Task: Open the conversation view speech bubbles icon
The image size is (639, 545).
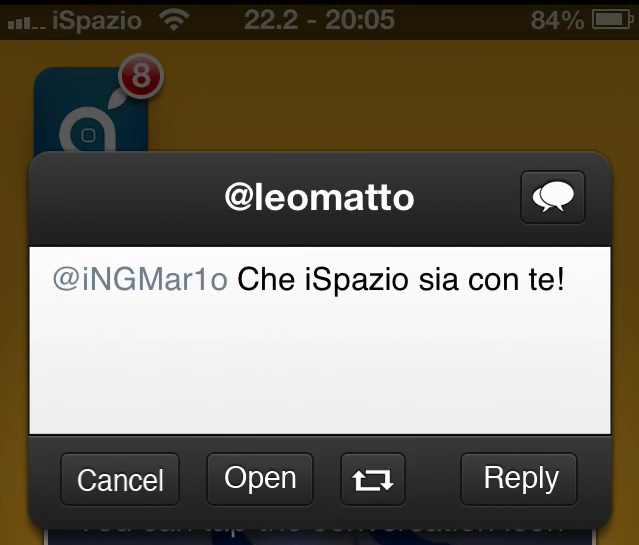Action: tap(552, 197)
